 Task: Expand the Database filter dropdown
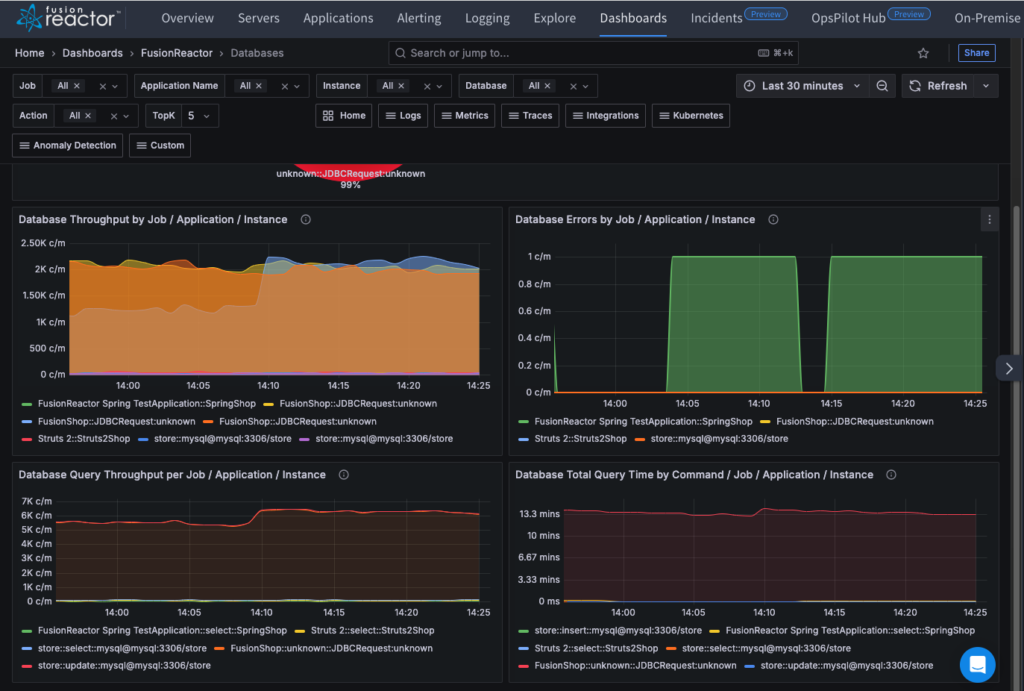586,86
